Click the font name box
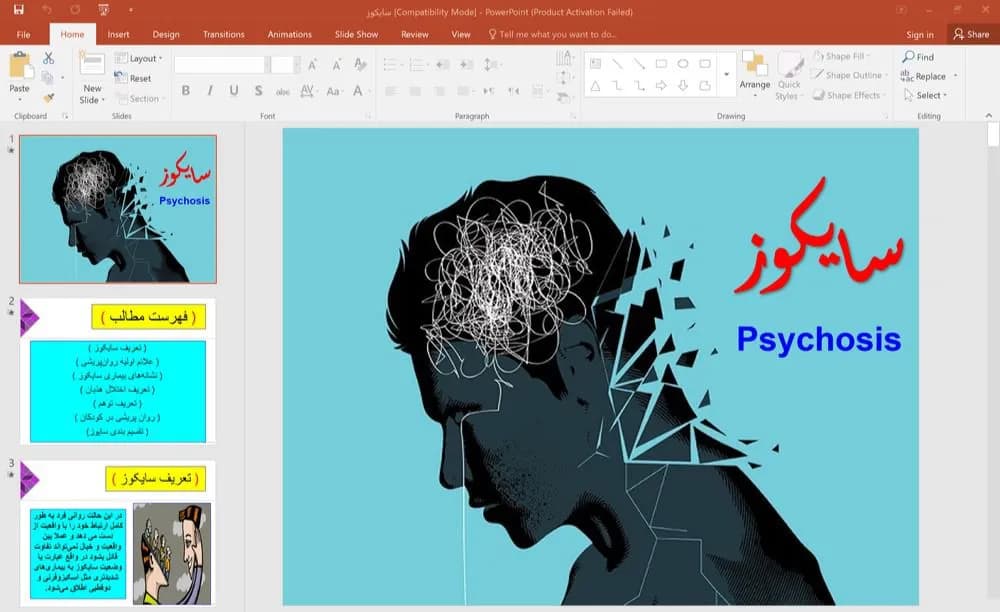The height and width of the screenshot is (612, 1000). [219, 64]
